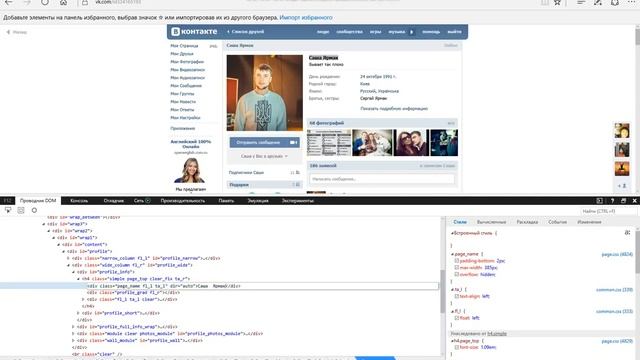Open the browser more options ellipsis
This screenshot has width=640, height=360.
click(x=631, y=2)
